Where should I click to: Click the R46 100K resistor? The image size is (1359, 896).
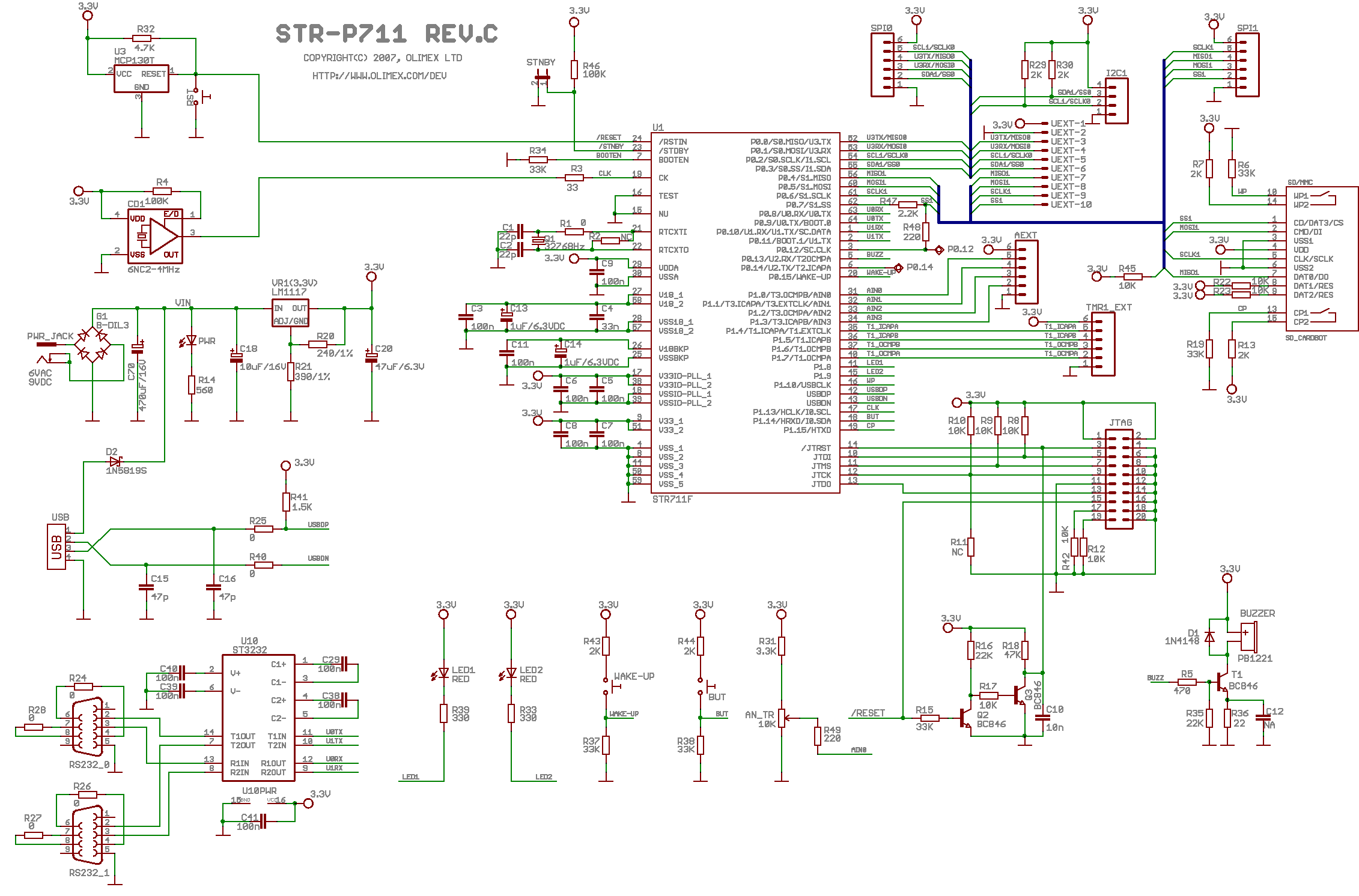pos(574,70)
